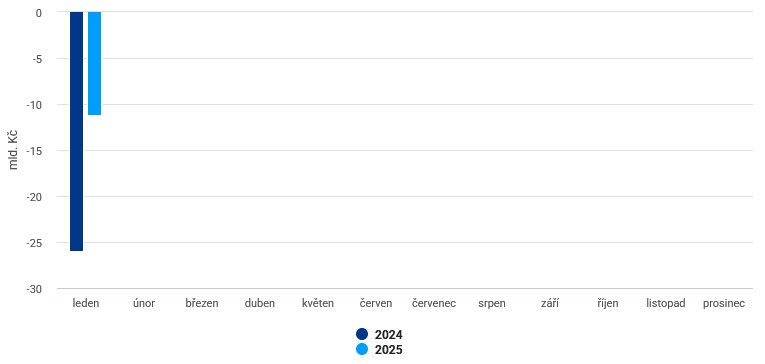The width and height of the screenshot is (765, 364).
Task: Click the leden month axis label
Action: click(86, 303)
